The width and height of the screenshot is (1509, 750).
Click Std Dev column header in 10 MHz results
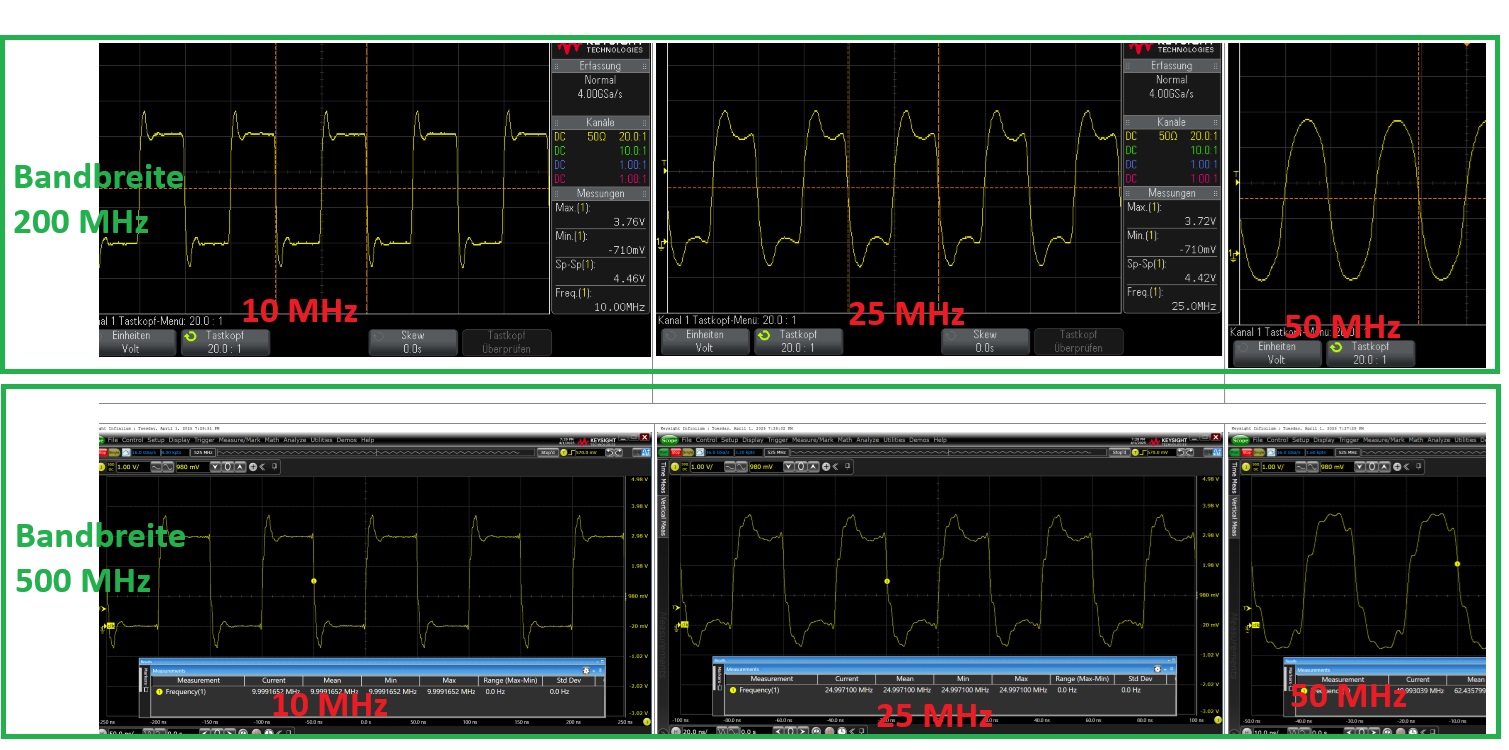(569, 680)
